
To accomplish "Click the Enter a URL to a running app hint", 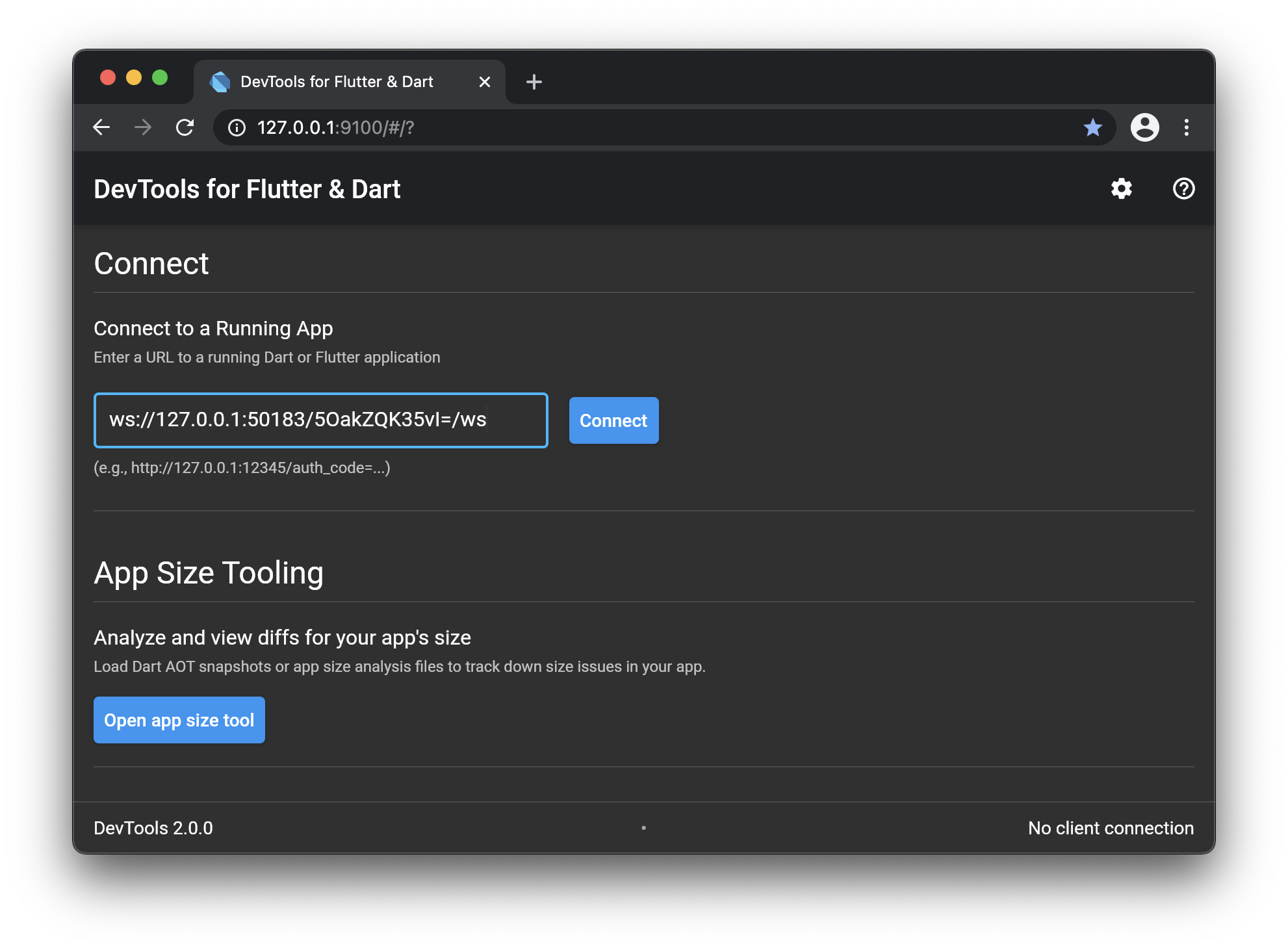I will pyautogui.click(x=267, y=357).
